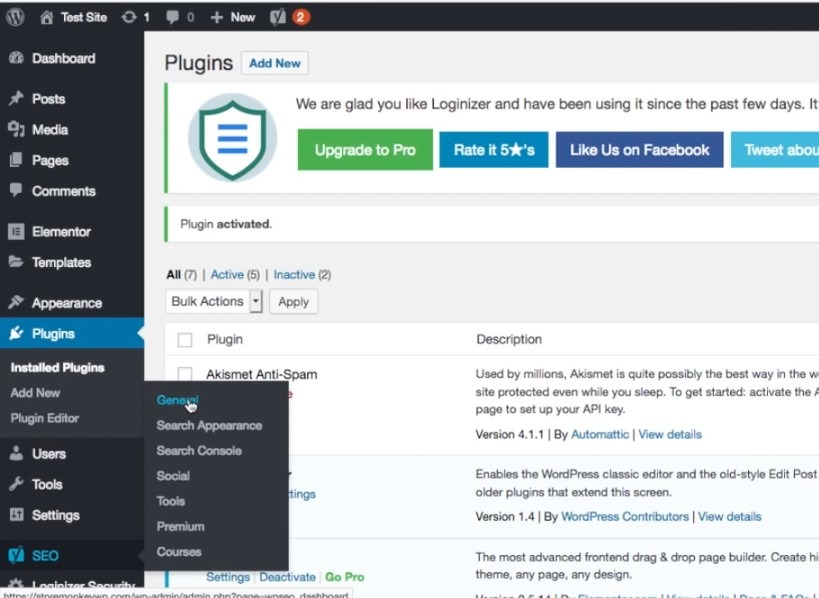Click the New label in admin bar
The image size is (819, 598).
[243, 17]
